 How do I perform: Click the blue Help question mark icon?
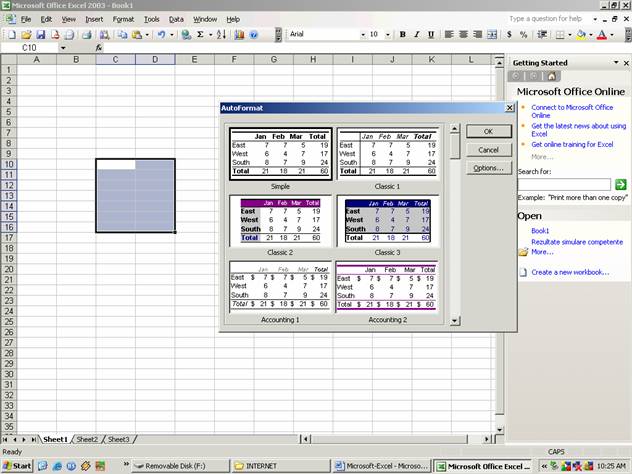click(254, 35)
